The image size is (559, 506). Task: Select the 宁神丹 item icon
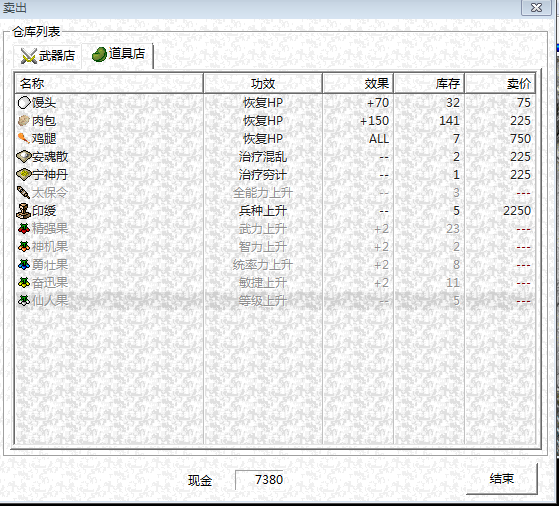click(x=24, y=175)
